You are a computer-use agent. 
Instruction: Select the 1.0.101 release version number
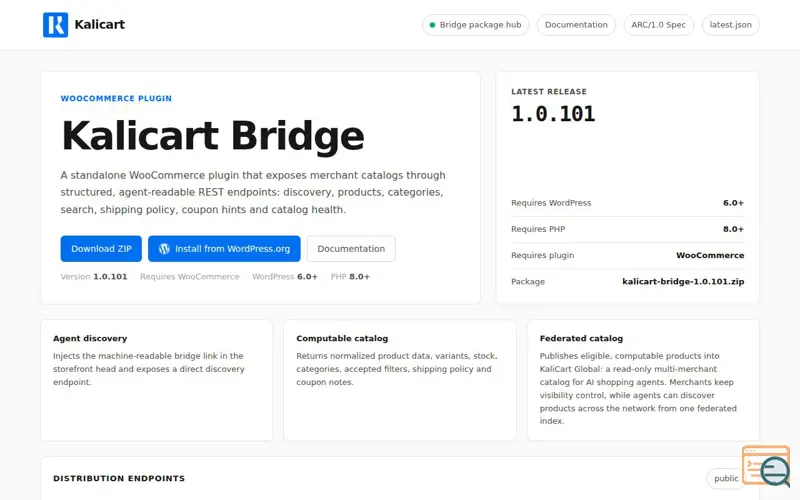[554, 114]
